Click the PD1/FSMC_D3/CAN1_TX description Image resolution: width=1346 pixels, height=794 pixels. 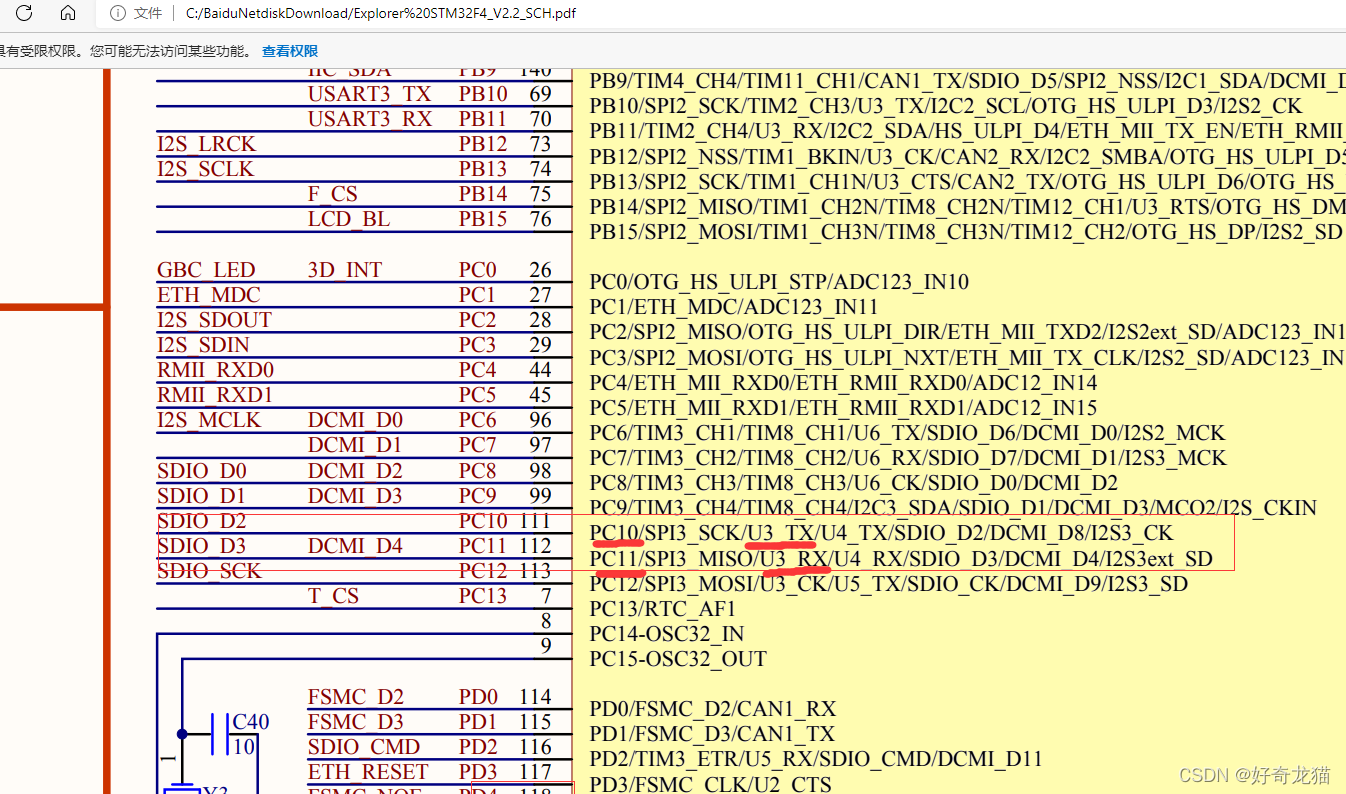pyautogui.click(x=712, y=735)
